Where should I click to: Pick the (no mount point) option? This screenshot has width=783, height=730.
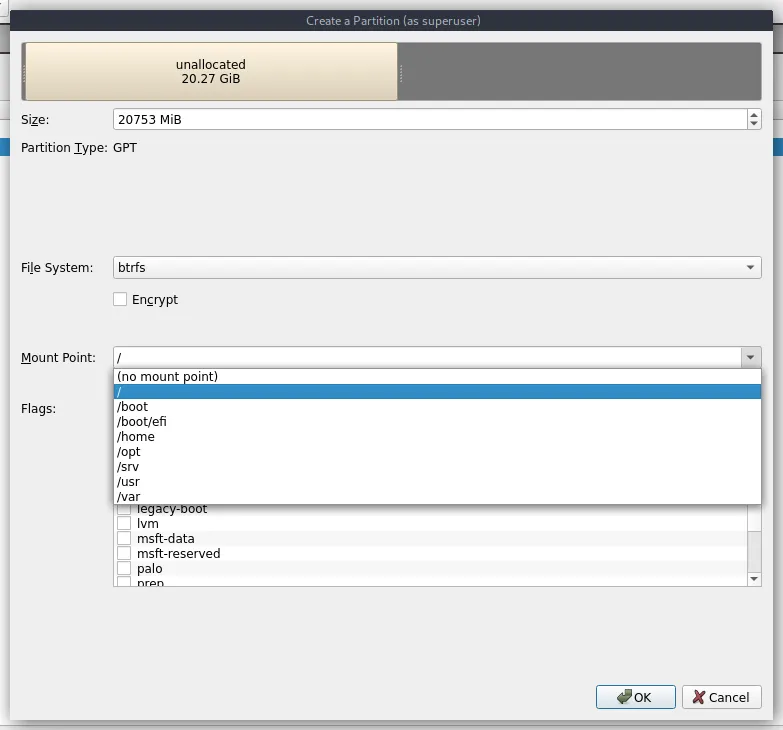437,376
